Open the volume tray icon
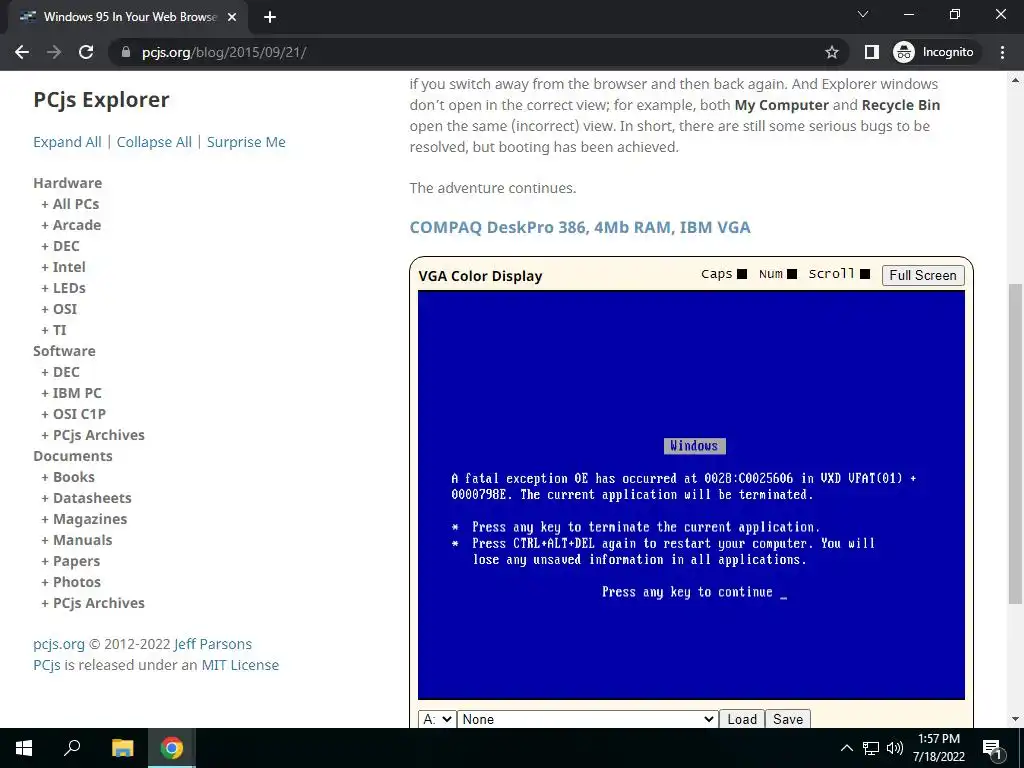 (895, 748)
